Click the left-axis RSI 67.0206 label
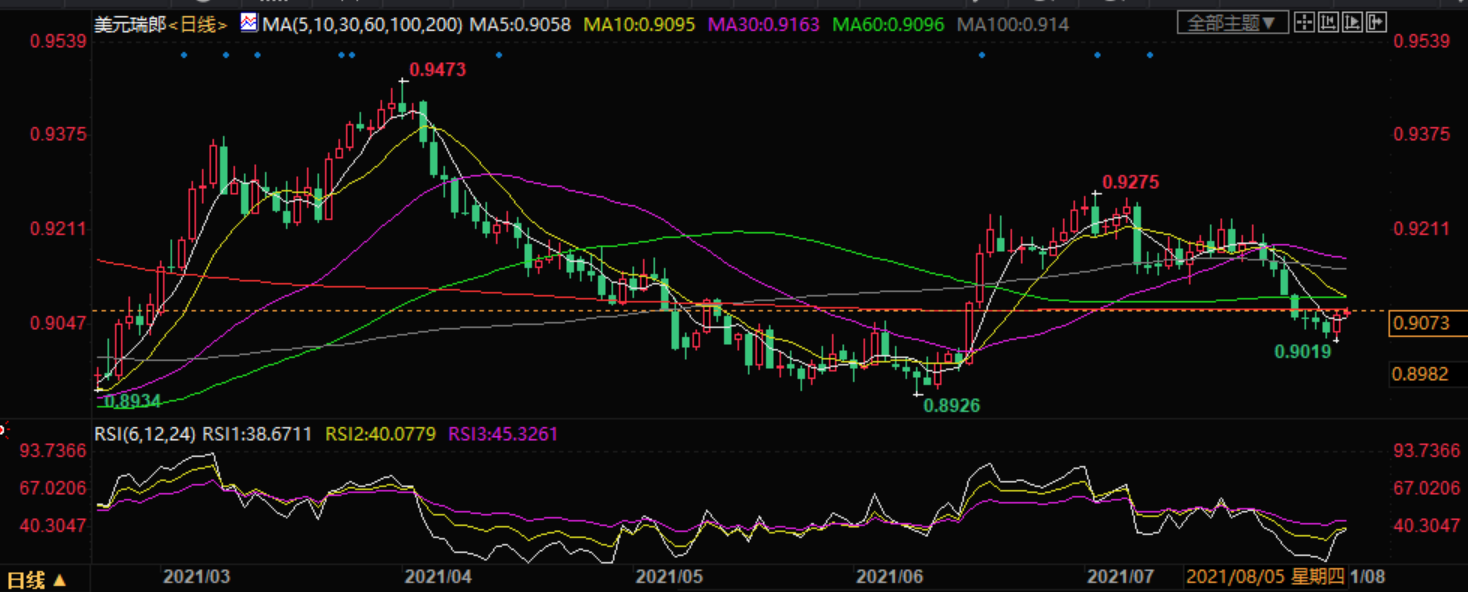This screenshot has height=592, width=1468. click(x=54, y=488)
